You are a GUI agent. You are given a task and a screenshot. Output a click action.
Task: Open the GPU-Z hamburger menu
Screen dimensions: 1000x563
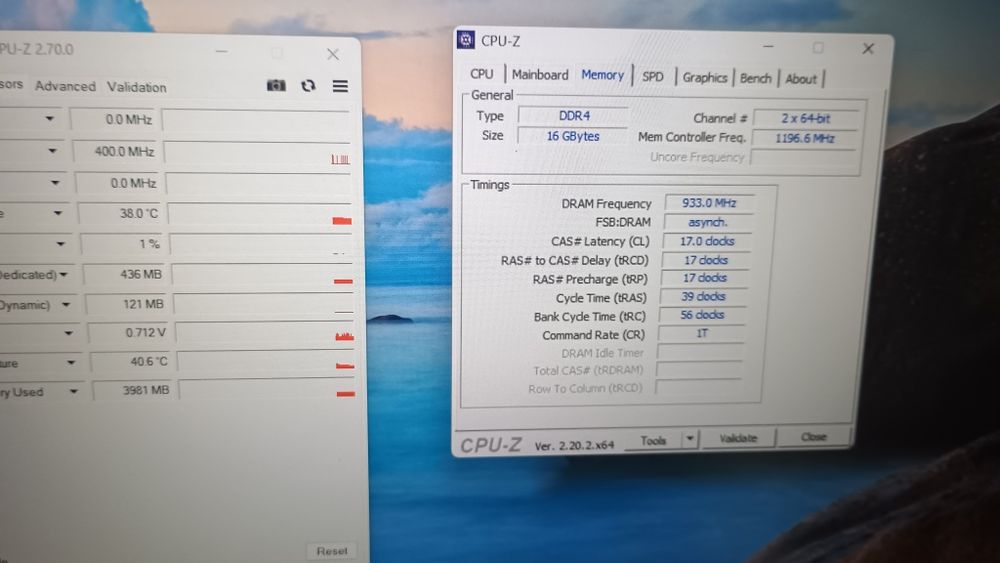tap(340, 86)
